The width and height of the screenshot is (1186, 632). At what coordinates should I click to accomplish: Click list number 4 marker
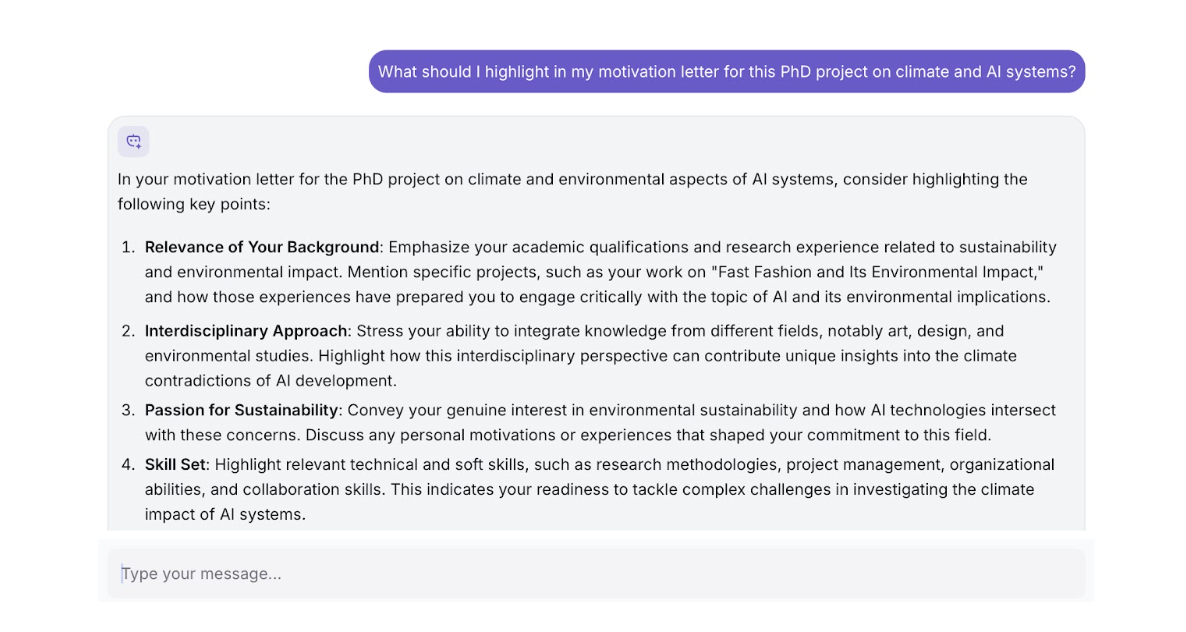[x=128, y=465]
